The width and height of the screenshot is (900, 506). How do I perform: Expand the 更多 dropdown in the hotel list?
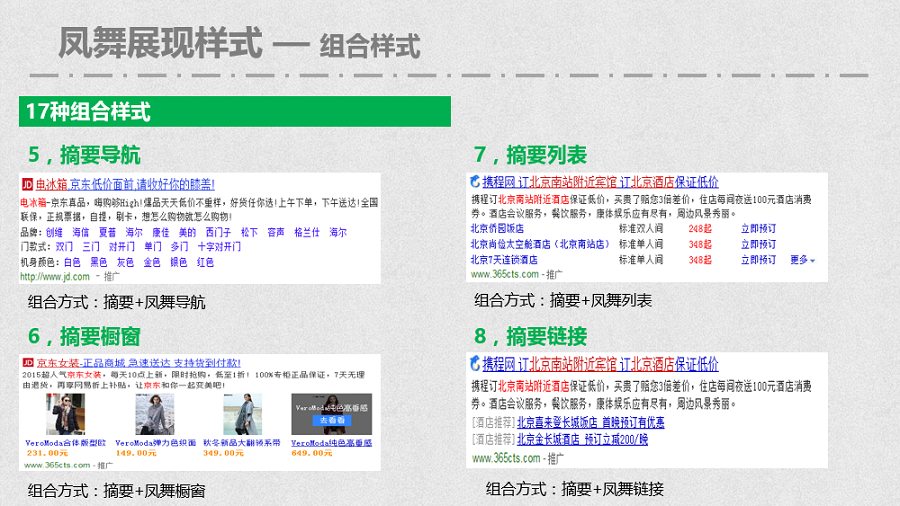click(802, 260)
